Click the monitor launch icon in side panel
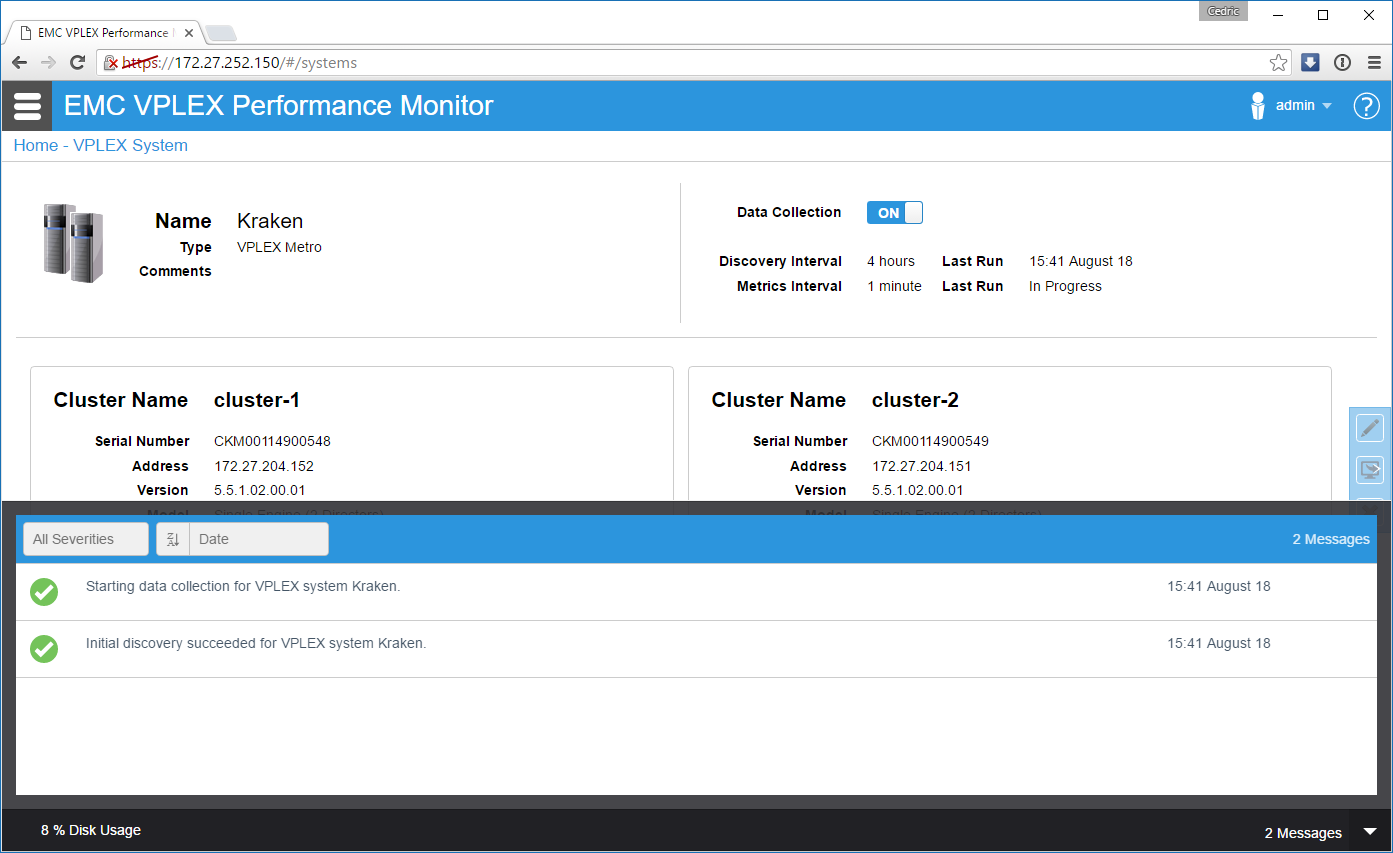 (1369, 469)
